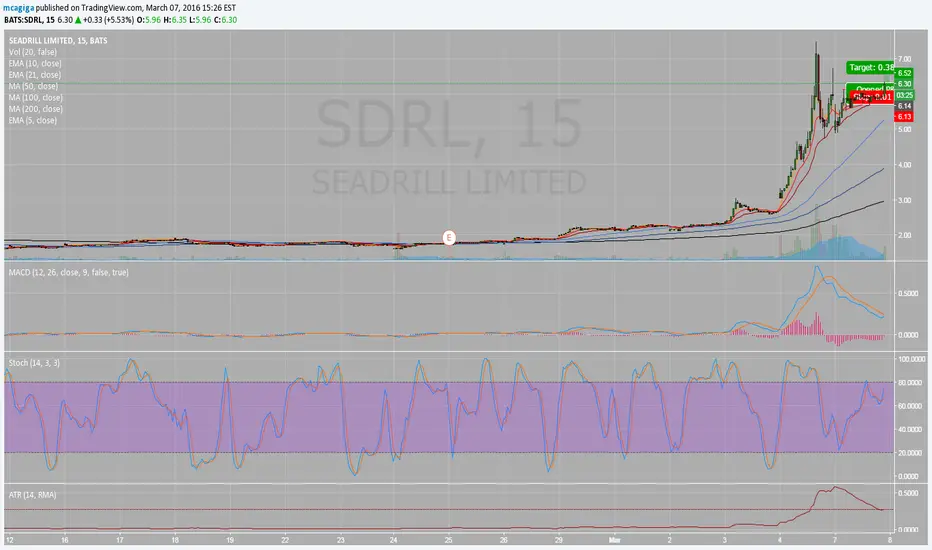Click the MACD (12, 26, close, 9) pane label
The height and width of the screenshot is (550, 932).
coord(68,272)
